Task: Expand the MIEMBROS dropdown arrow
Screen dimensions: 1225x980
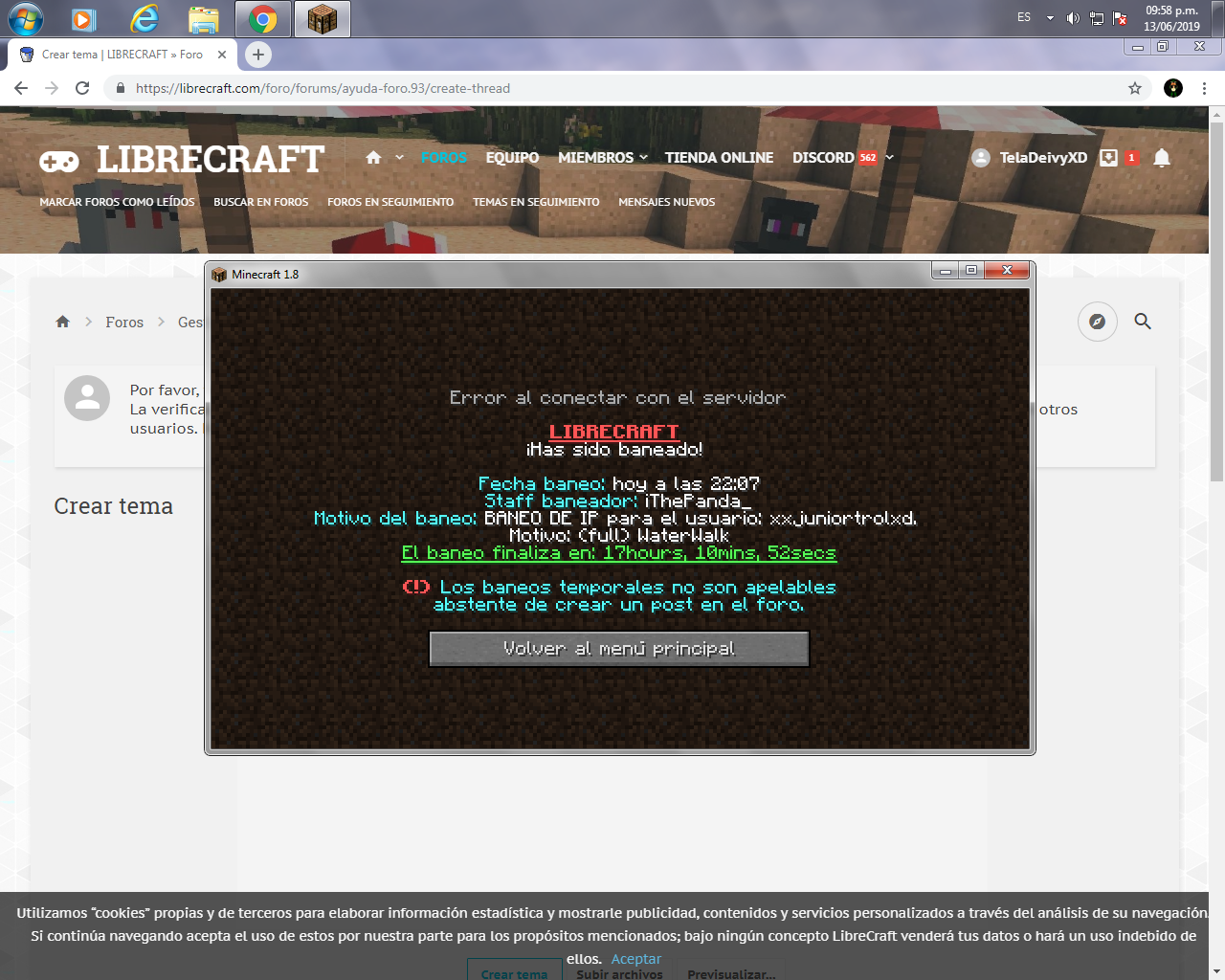Action: (644, 158)
